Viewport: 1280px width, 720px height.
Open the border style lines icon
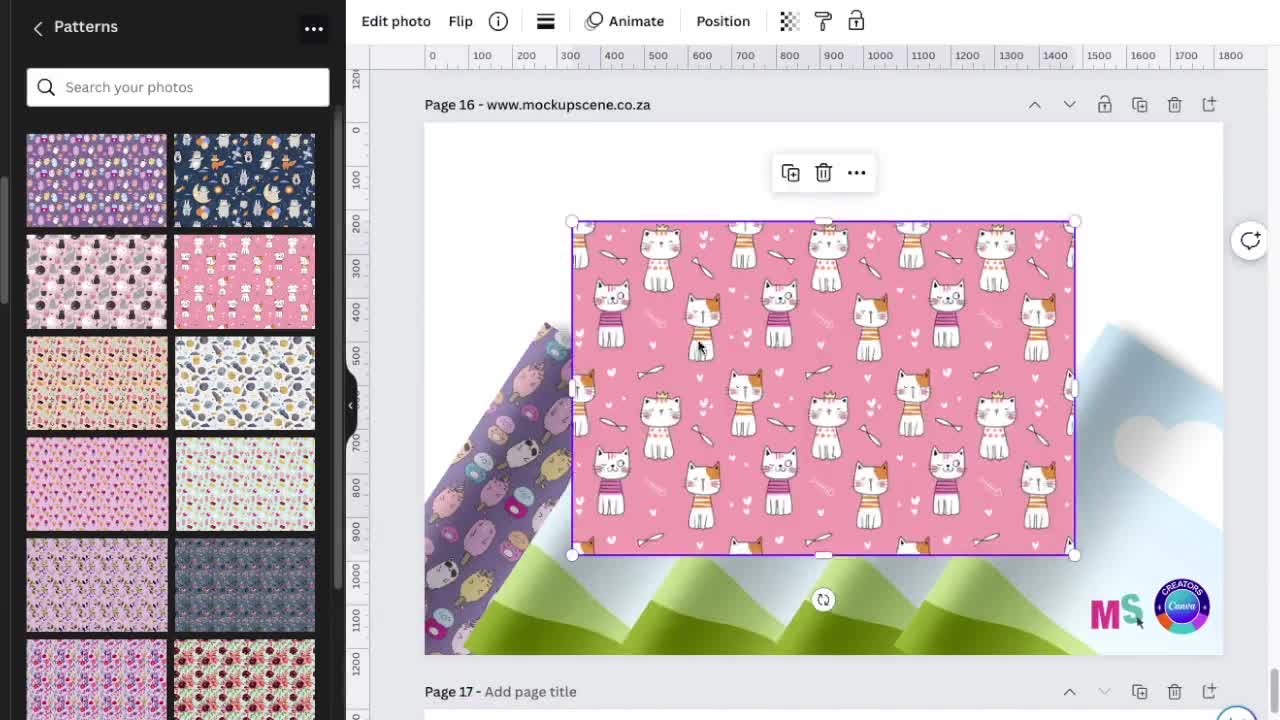tap(546, 21)
